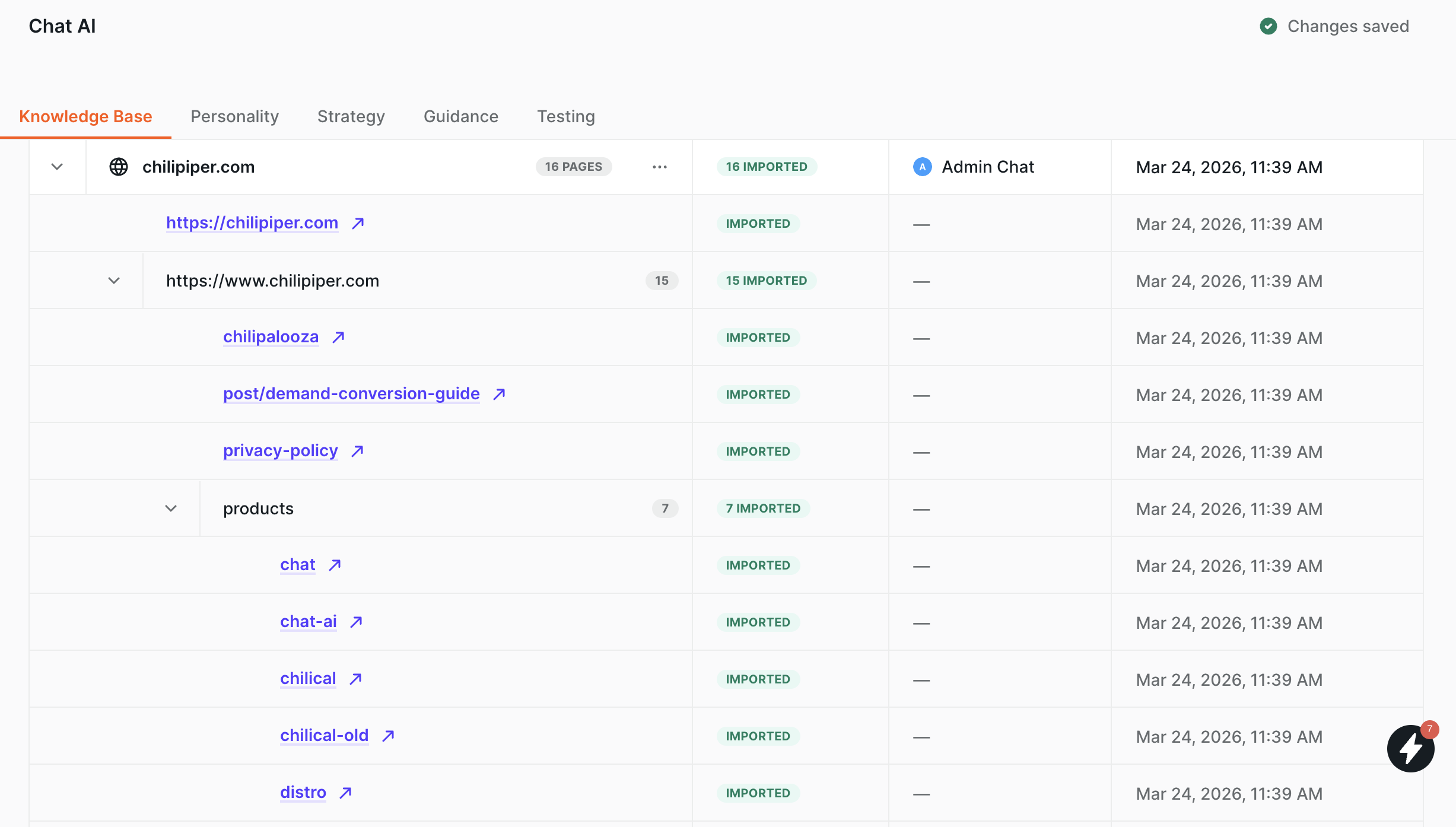Screen dimensions: 1456x827
Task: Go to the Strategy tab
Action: (351, 116)
